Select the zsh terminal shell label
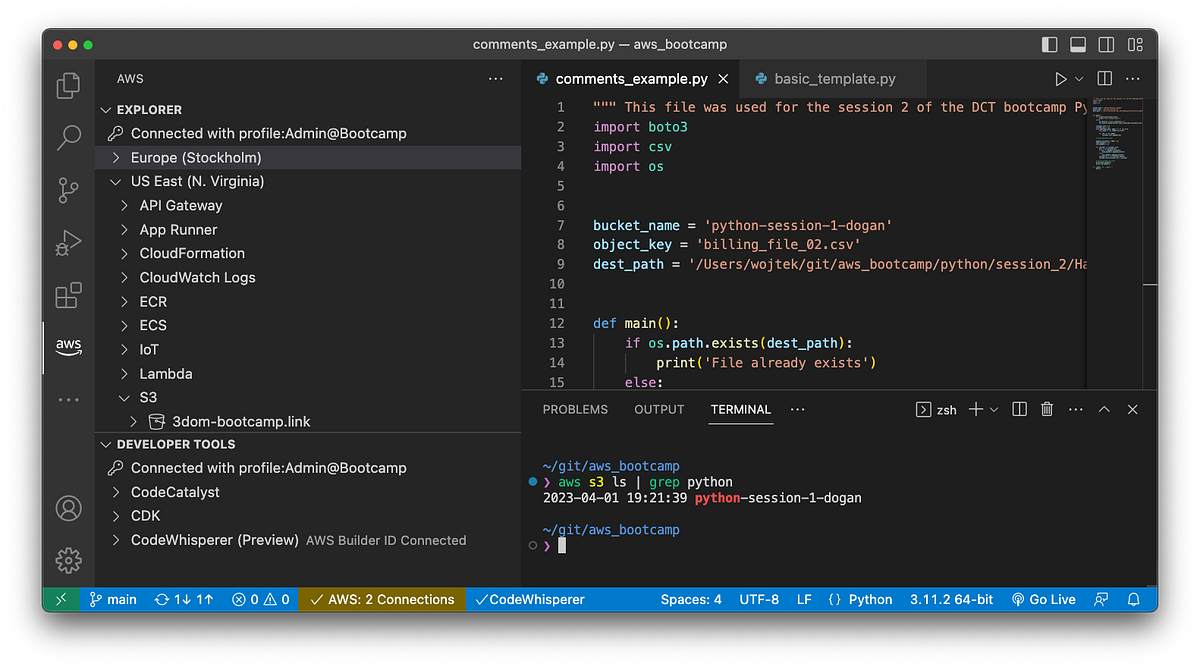 coord(937,410)
